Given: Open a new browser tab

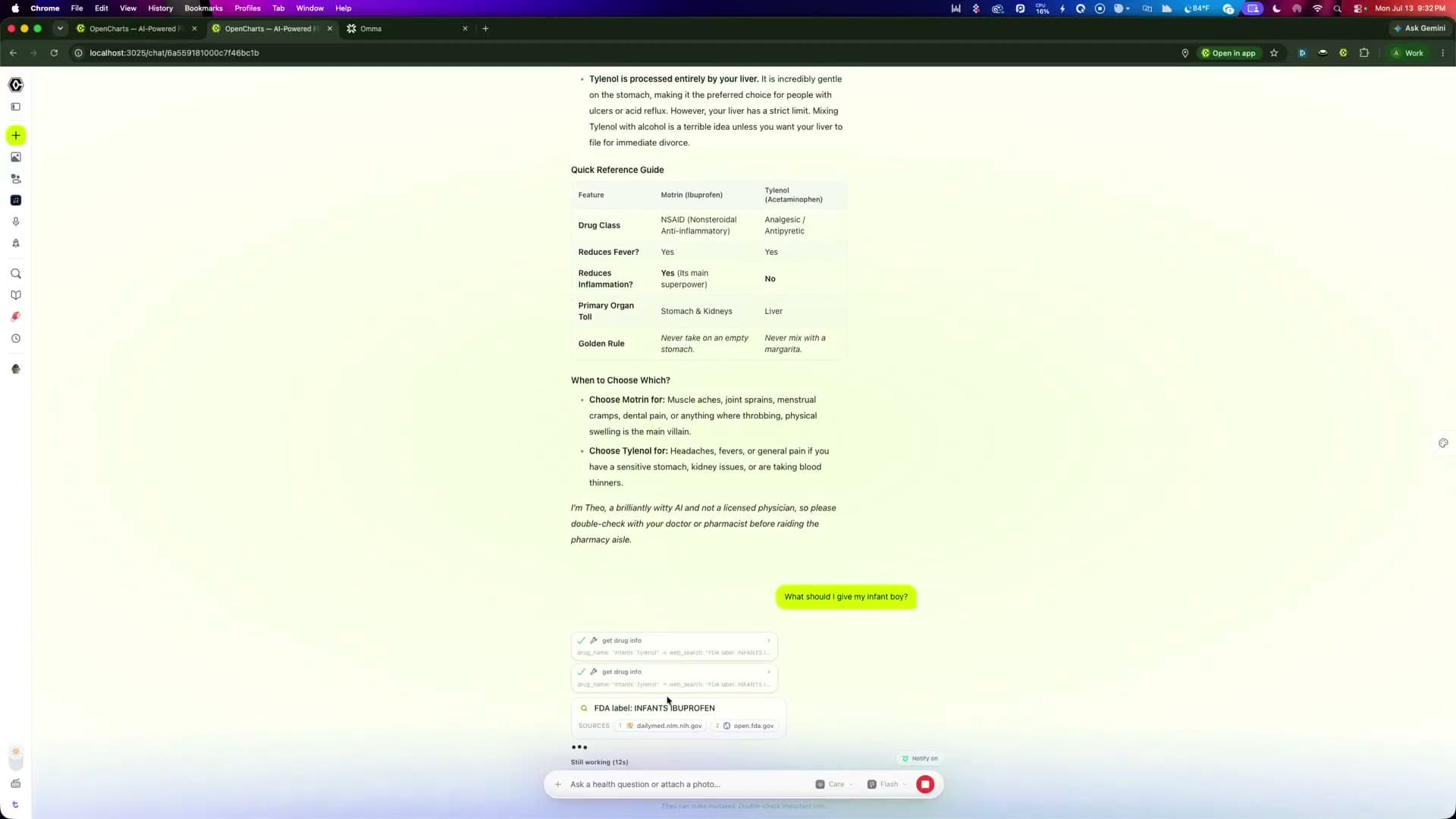Looking at the screenshot, I should pyautogui.click(x=485, y=29).
